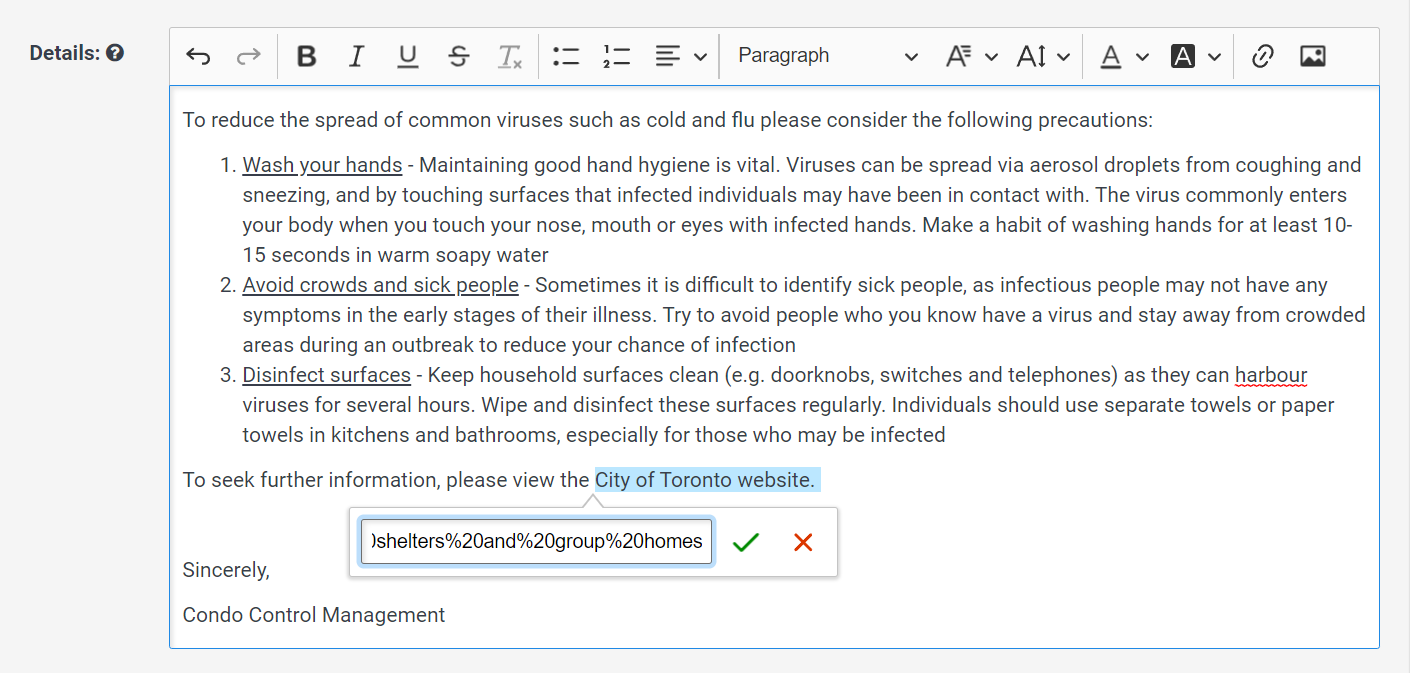Toggle italic formatting

click(x=357, y=56)
